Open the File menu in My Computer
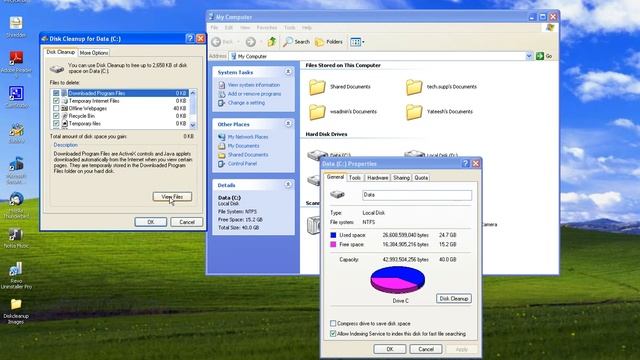Image resolution: width=640 pixels, height=360 pixels. pos(214,27)
